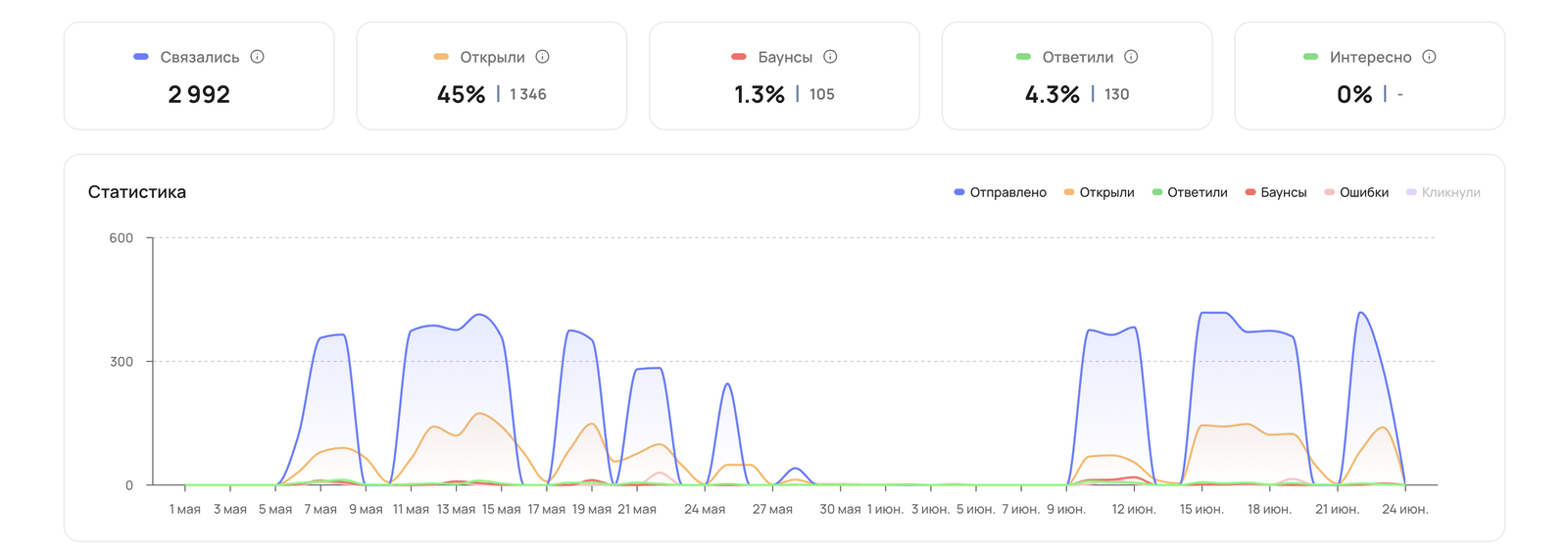Select the Ответили 4.3% stat card
Screen dimensions: 1568x556
(1077, 76)
